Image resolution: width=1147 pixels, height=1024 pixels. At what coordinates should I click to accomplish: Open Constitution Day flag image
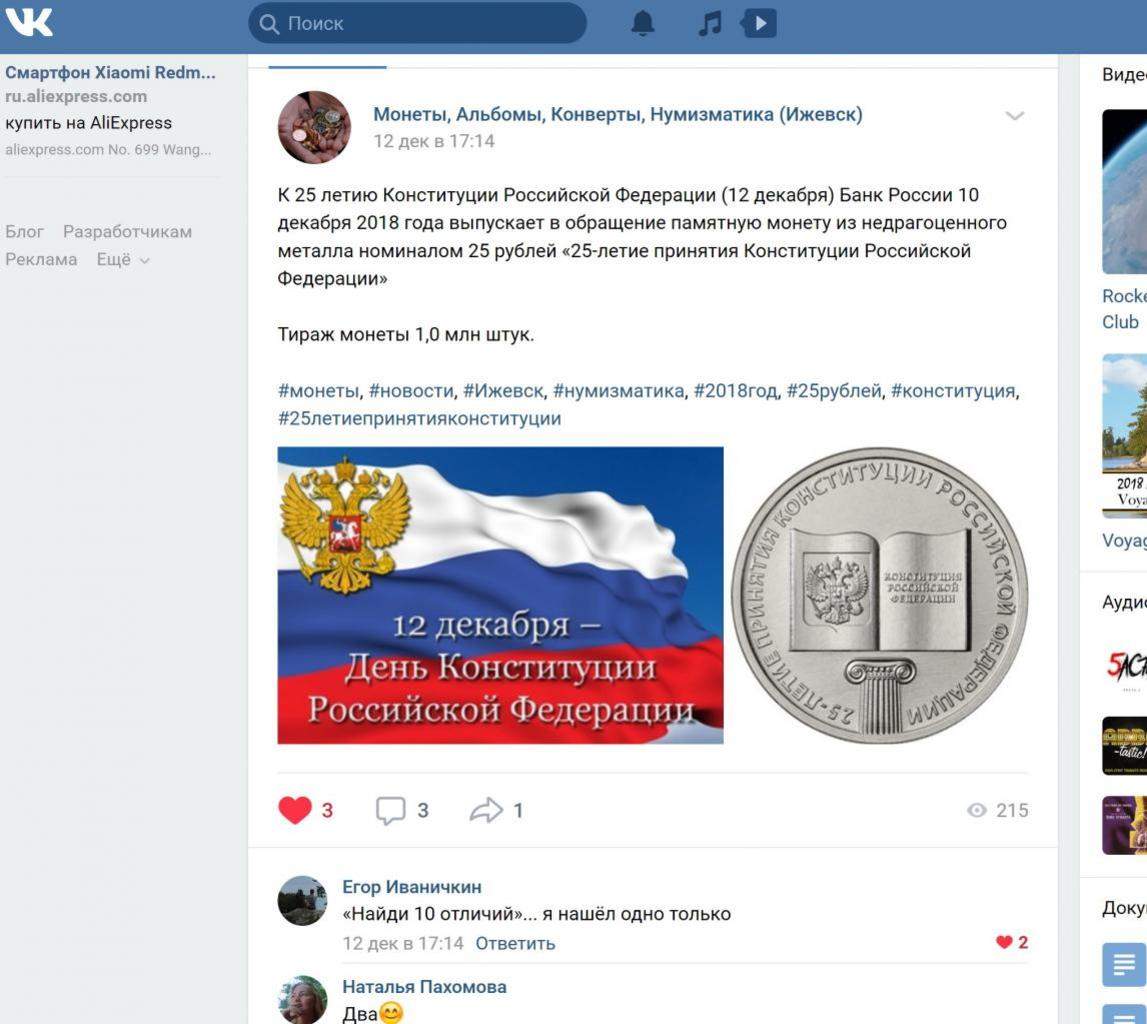500,595
